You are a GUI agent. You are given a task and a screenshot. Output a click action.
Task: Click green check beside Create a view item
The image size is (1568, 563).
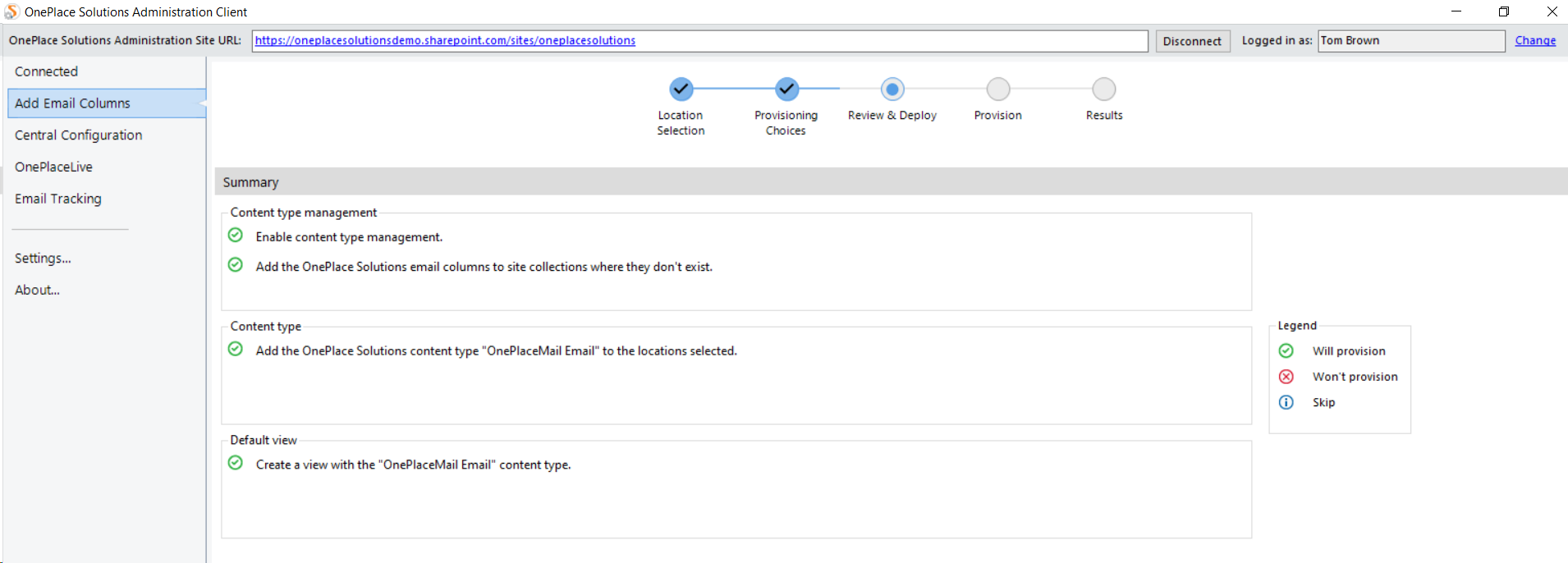[x=236, y=463]
